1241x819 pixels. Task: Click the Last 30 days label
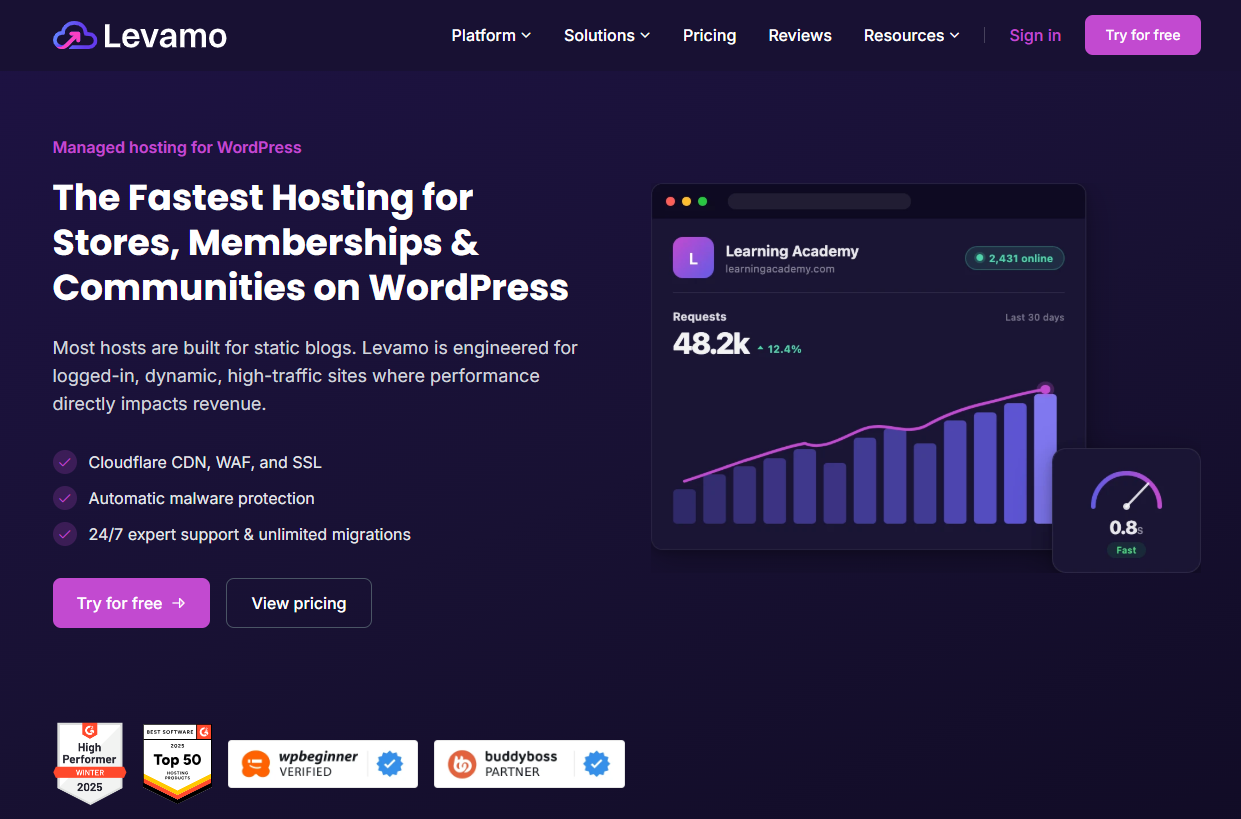click(x=1035, y=318)
